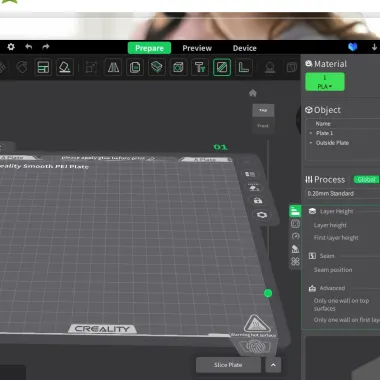Screen dimensions: 380x380
Task: Open the speed gauge process settings tab
Action: click(x=295, y=236)
